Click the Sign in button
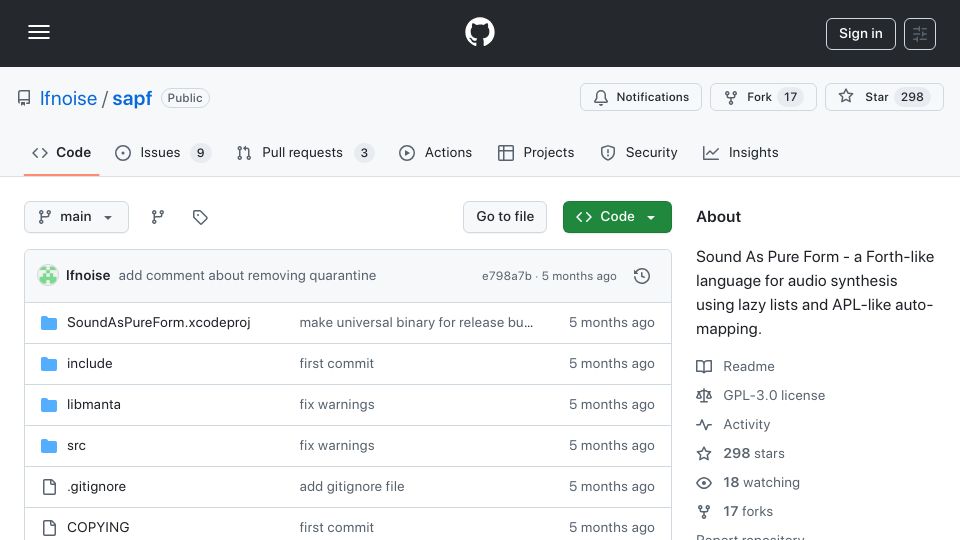This screenshot has width=960, height=540. tap(860, 34)
